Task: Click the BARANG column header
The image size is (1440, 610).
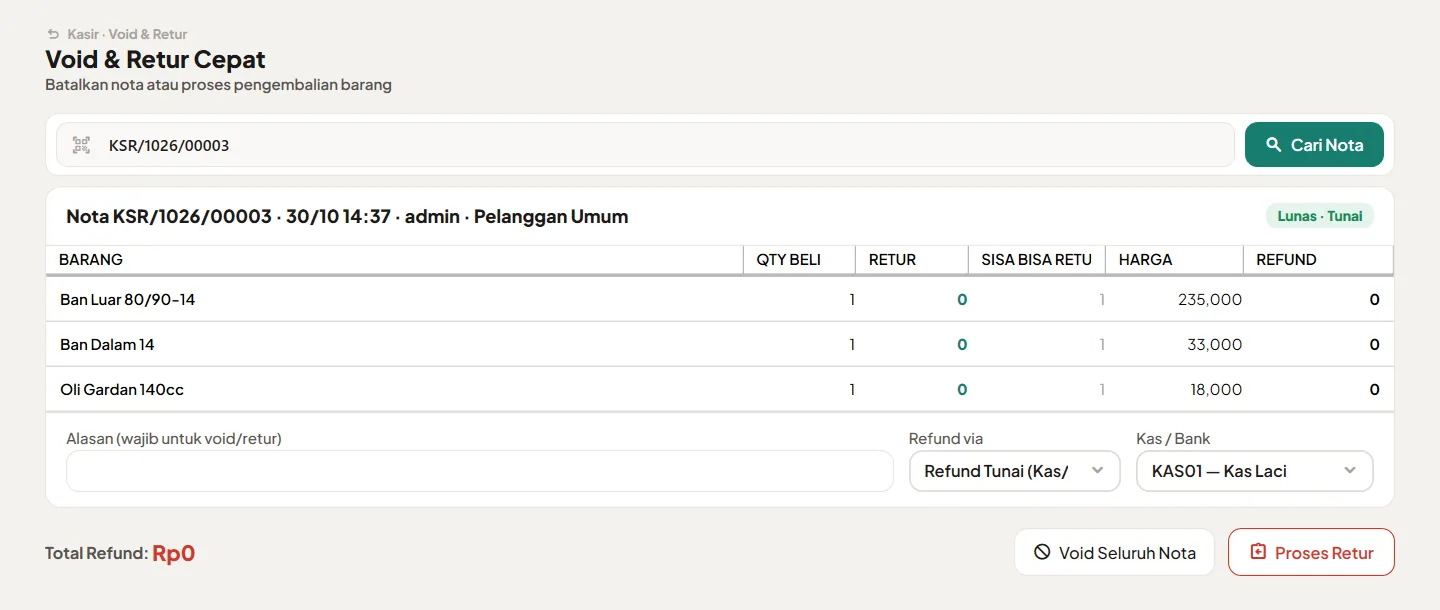Action: click(x=394, y=259)
